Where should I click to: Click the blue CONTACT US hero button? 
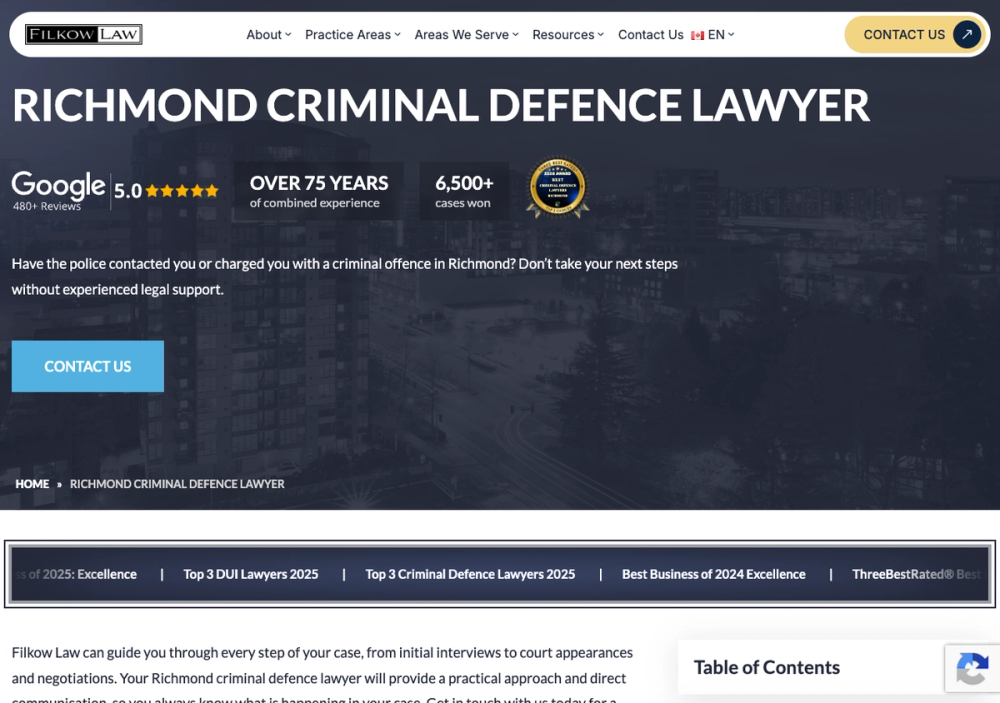tap(87, 366)
